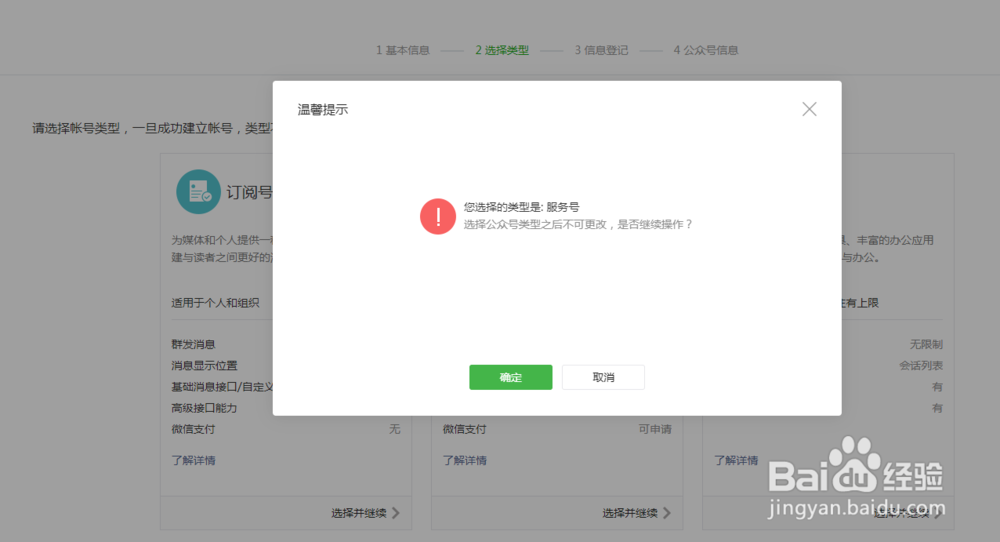1000x542 pixels.
Task: Click the teal 订阅号 account icon
Action: (x=198, y=191)
